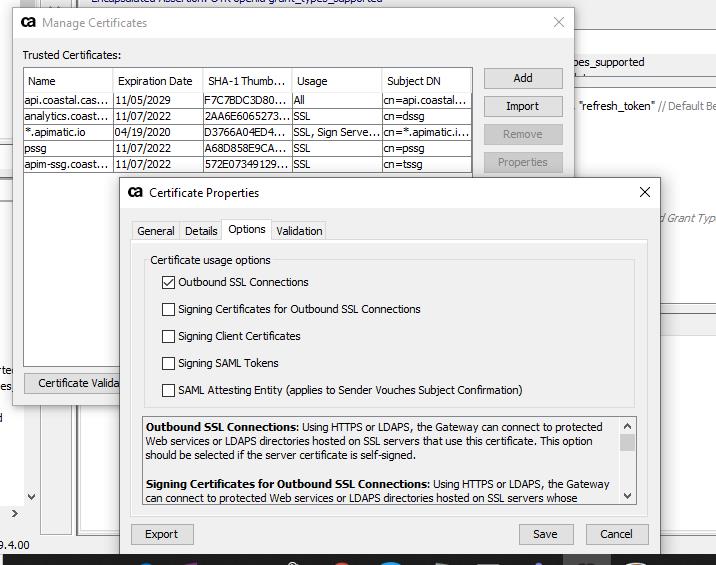This screenshot has height=565, width=716.
Task: Click the cn=tssg subject cell
Action: pos(426,164)
